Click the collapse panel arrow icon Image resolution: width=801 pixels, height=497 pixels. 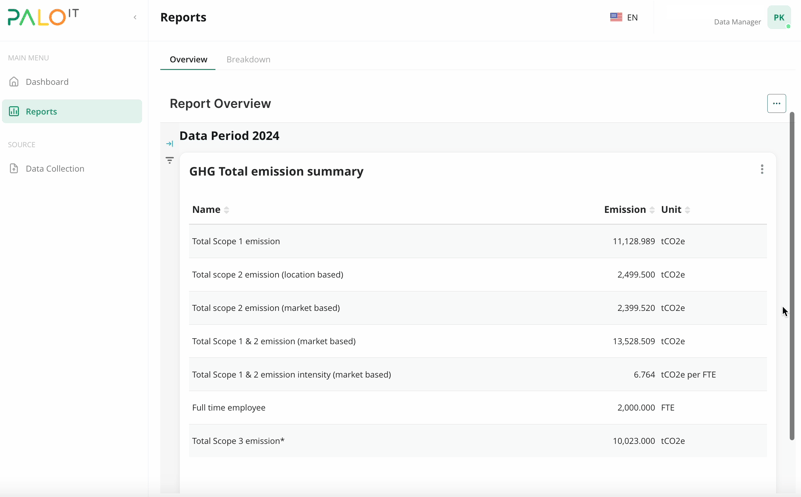170,144
